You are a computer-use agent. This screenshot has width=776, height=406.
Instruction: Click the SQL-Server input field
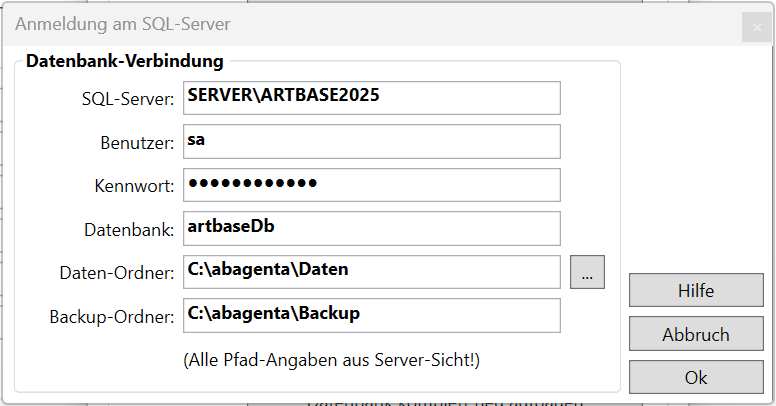[x=372, y=98]
